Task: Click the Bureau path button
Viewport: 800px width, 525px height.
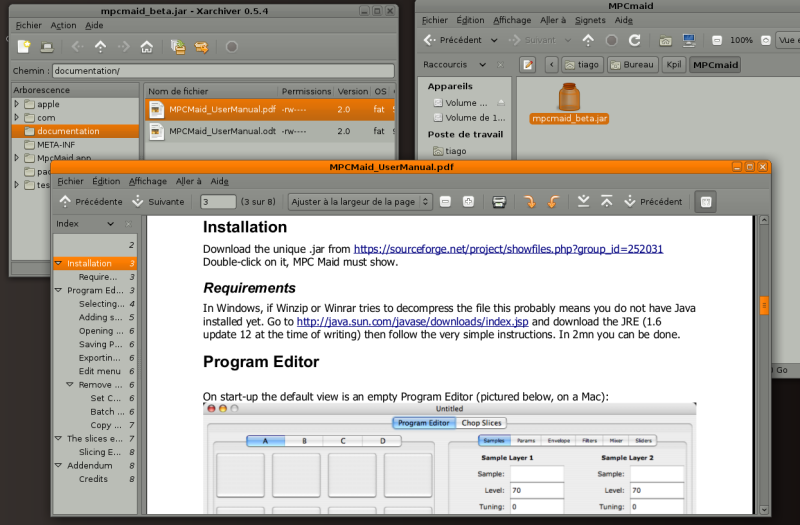Action: (632, 65)
